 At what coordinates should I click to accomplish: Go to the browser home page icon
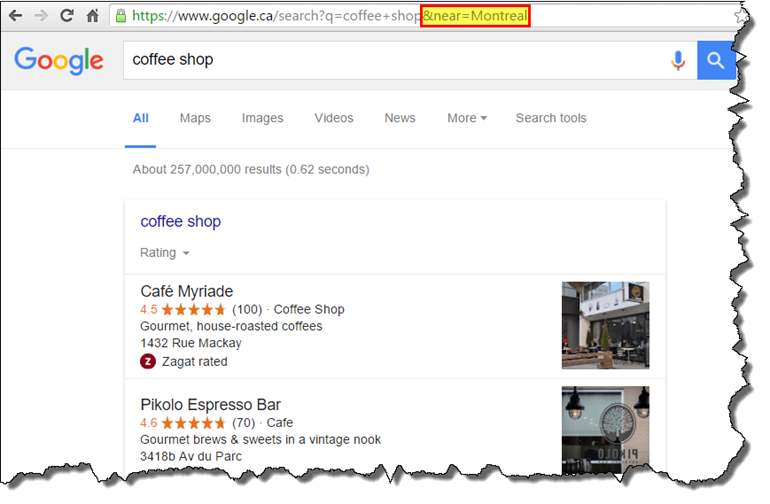coord(92,16)
